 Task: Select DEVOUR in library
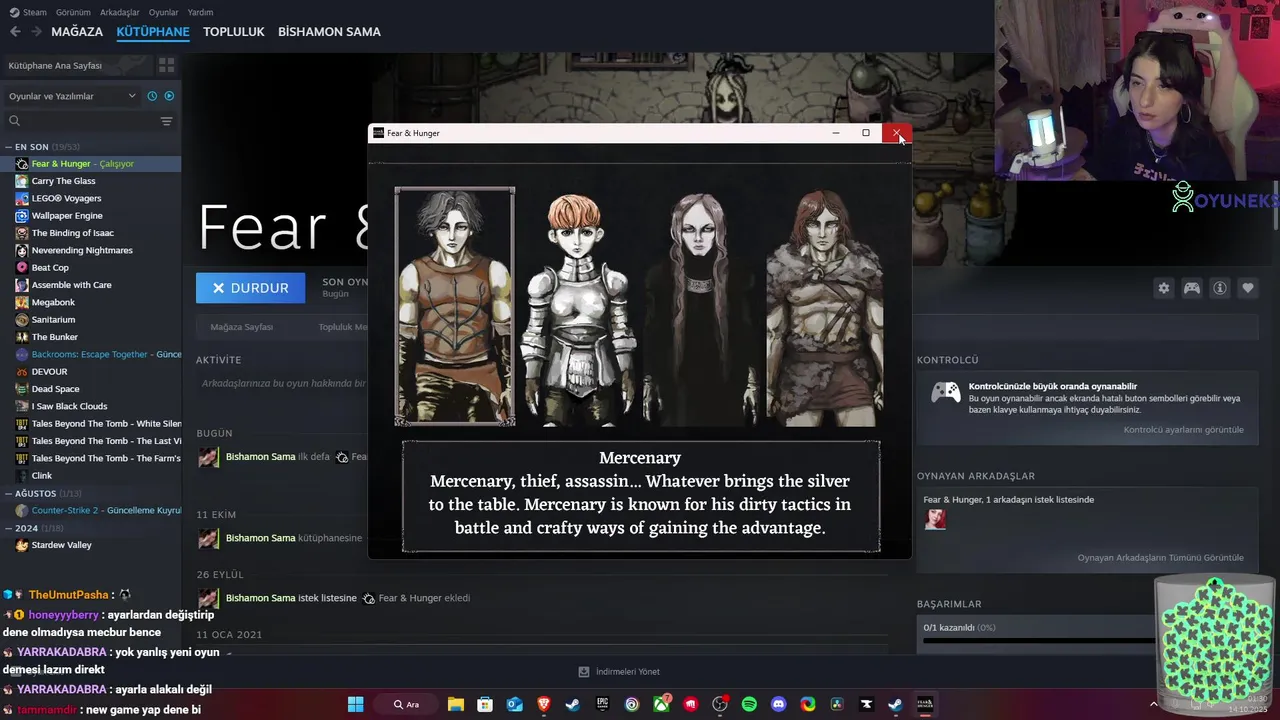coord(90,372)
